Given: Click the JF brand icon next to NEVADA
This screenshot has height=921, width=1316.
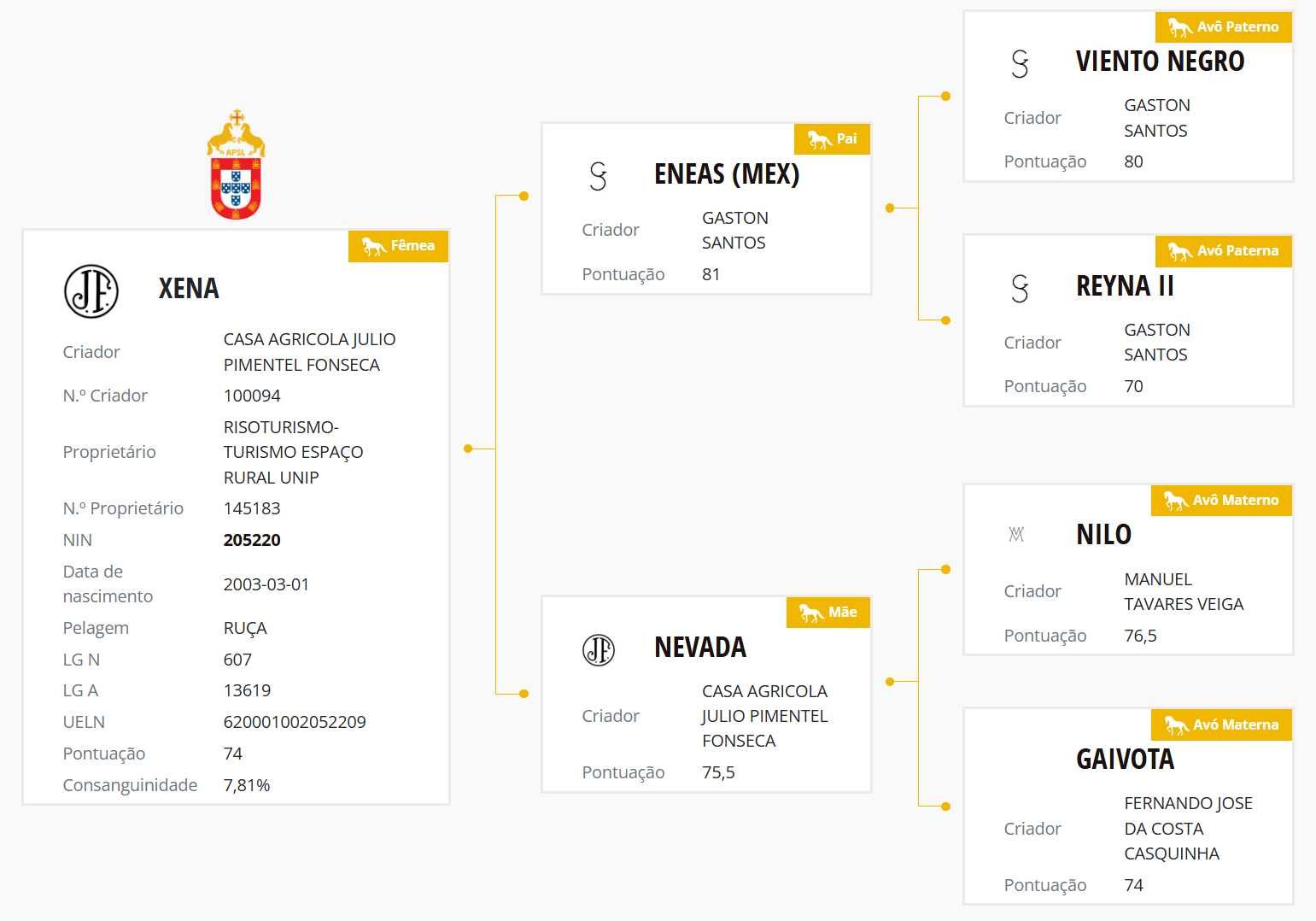Looking at the screenshot, I should (x=599, y=650).
